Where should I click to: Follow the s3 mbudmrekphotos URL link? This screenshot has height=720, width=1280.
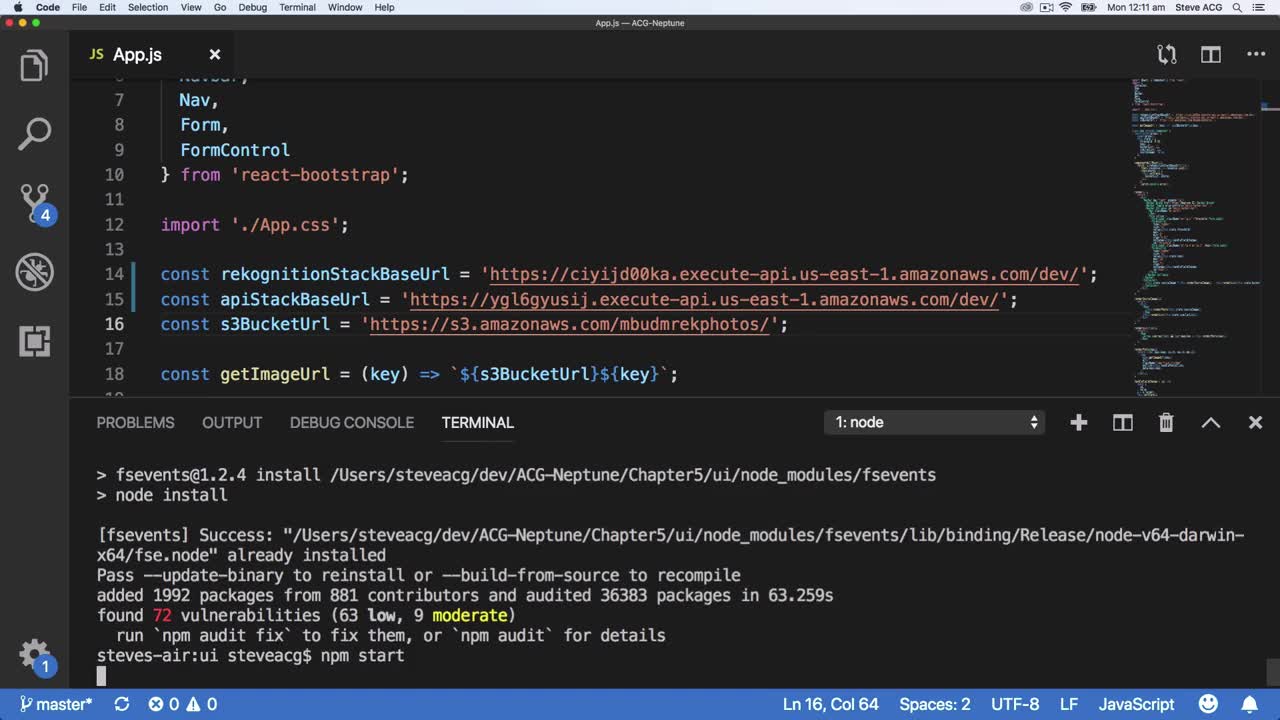(569, 325)
